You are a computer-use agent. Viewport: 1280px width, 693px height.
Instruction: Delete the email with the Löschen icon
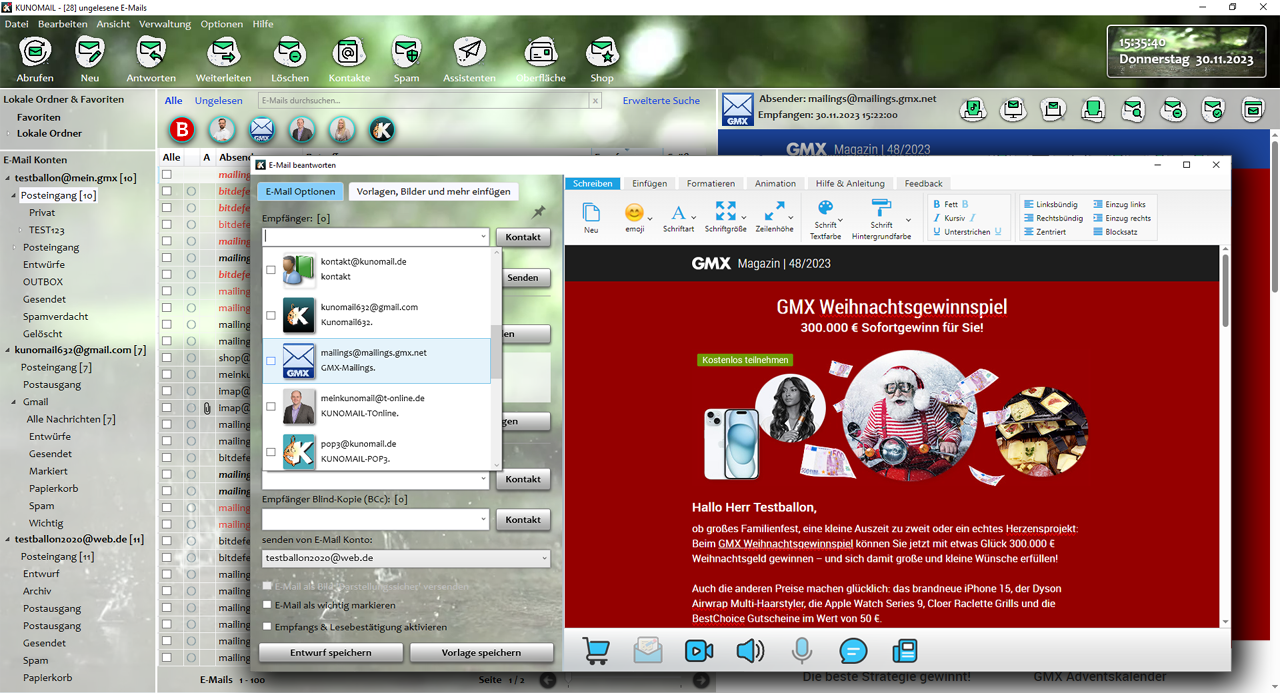(290, 51)
